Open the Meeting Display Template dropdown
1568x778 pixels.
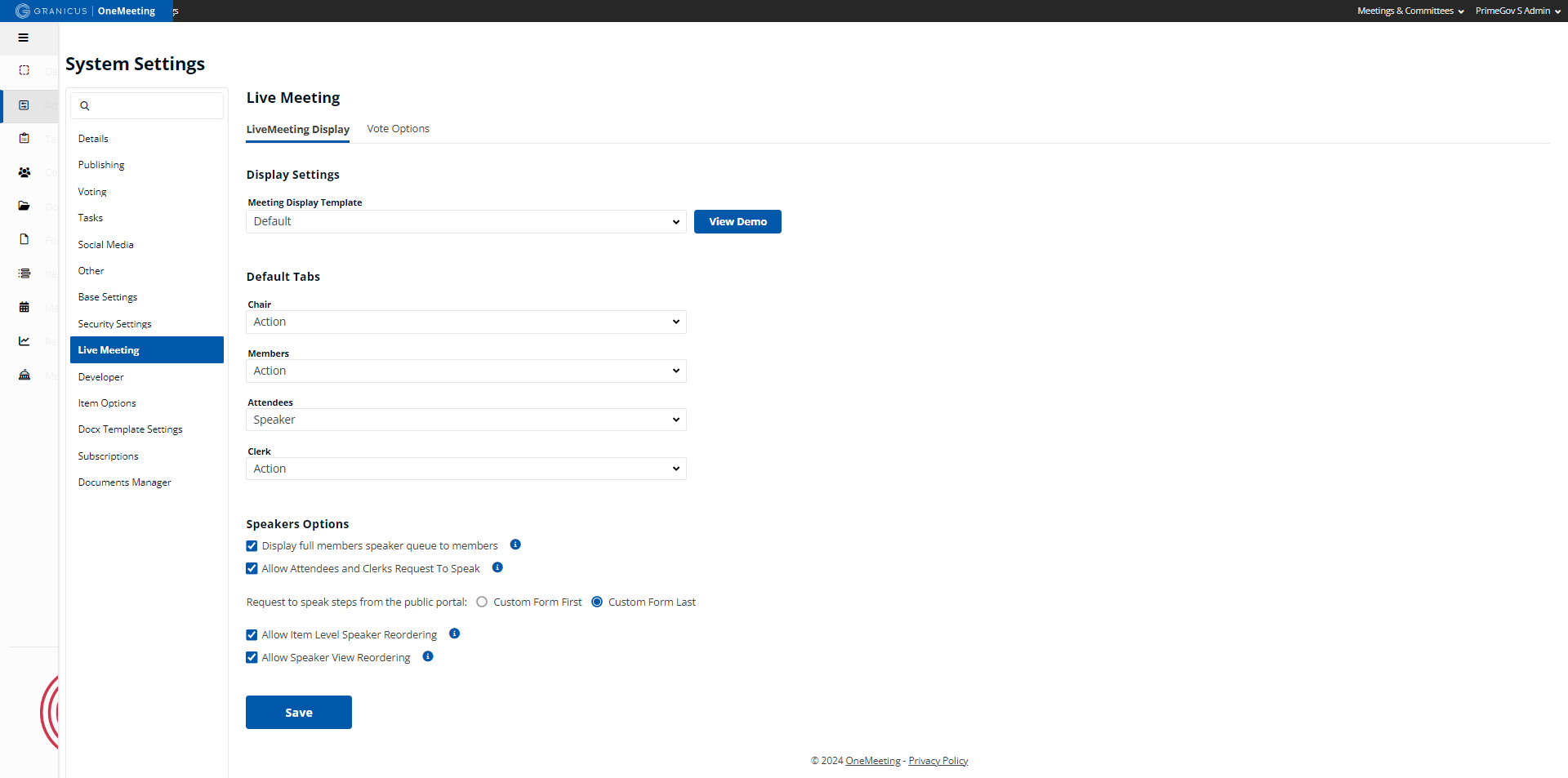(x=465, y=221)
